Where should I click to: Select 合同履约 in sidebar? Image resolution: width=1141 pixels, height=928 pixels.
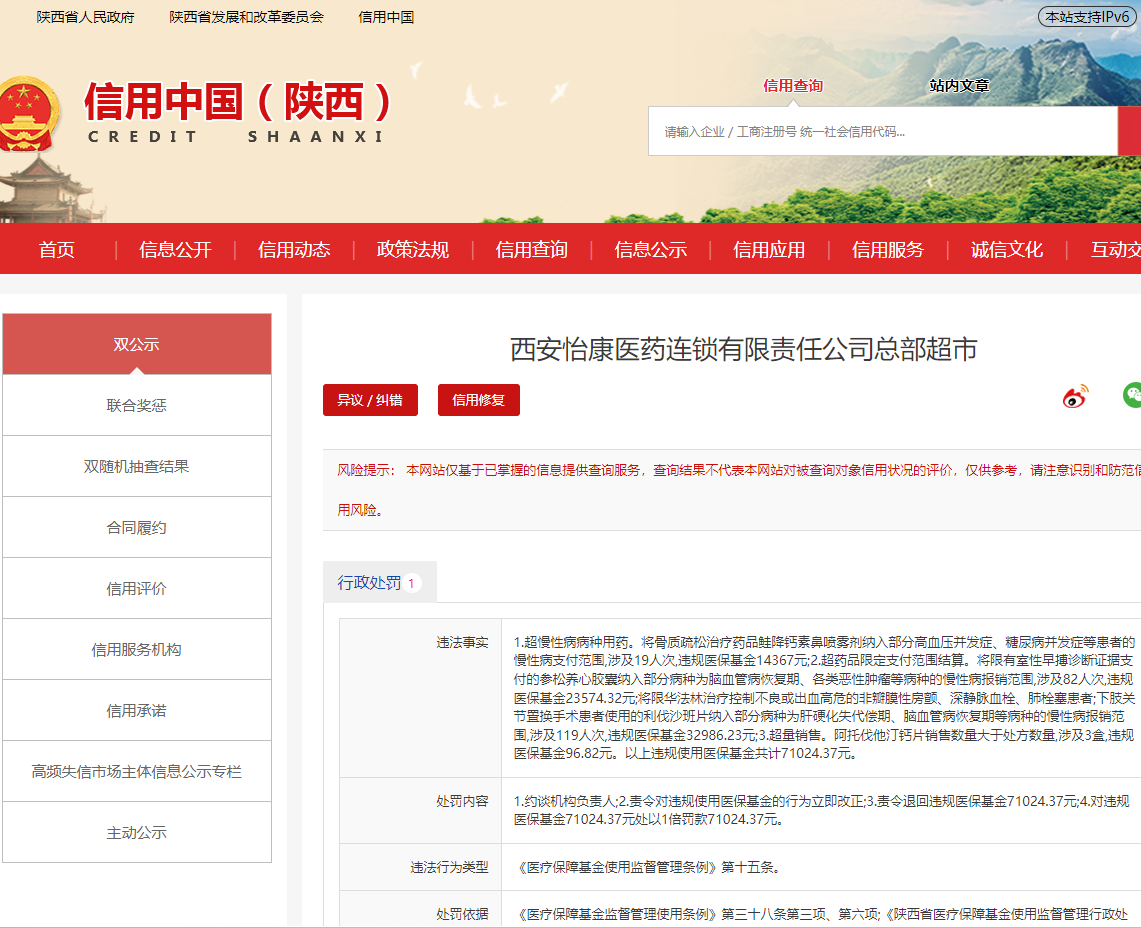pos(137,528)
